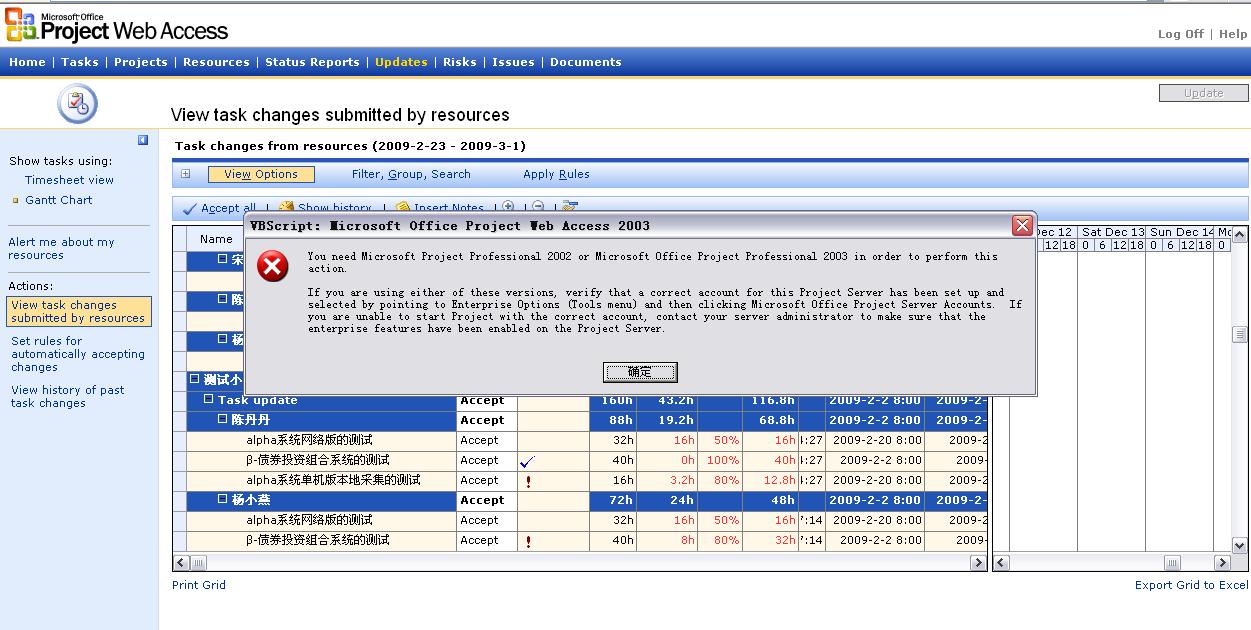This screenshot has width=1251, height=630.
Task: Click the Name column header
Action: click(216, 239)
